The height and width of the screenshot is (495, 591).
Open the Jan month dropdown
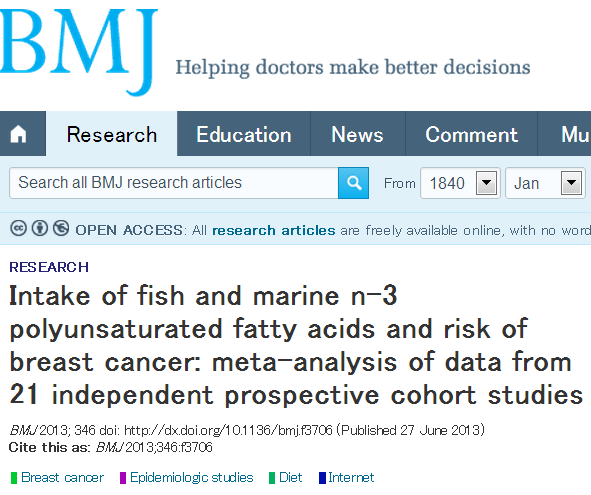(x=545, y=183)
